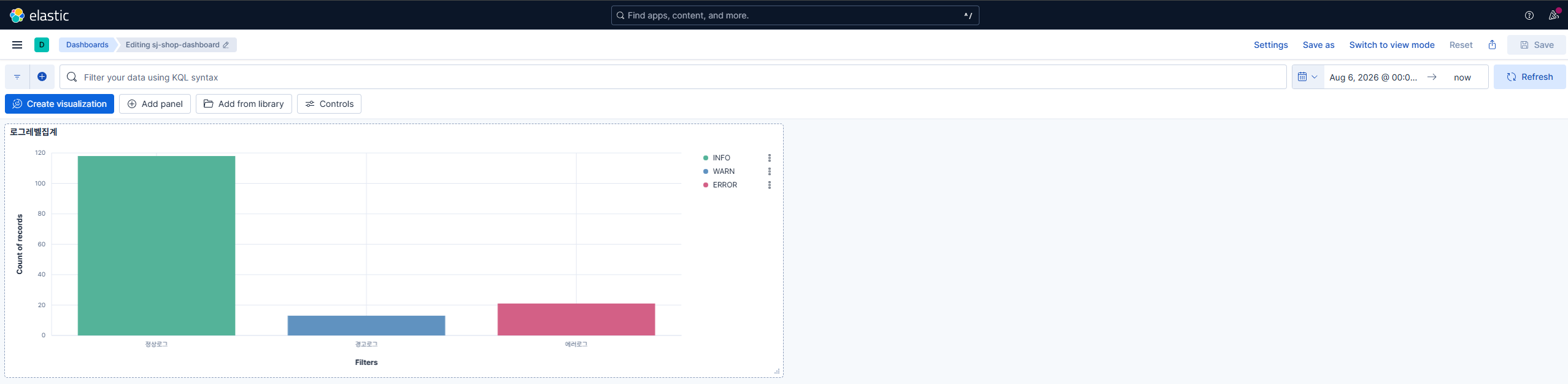Viewport: 1568px width, 384px height.
Task: Click the pink 에러로그 bar
Action: (576, 319)
